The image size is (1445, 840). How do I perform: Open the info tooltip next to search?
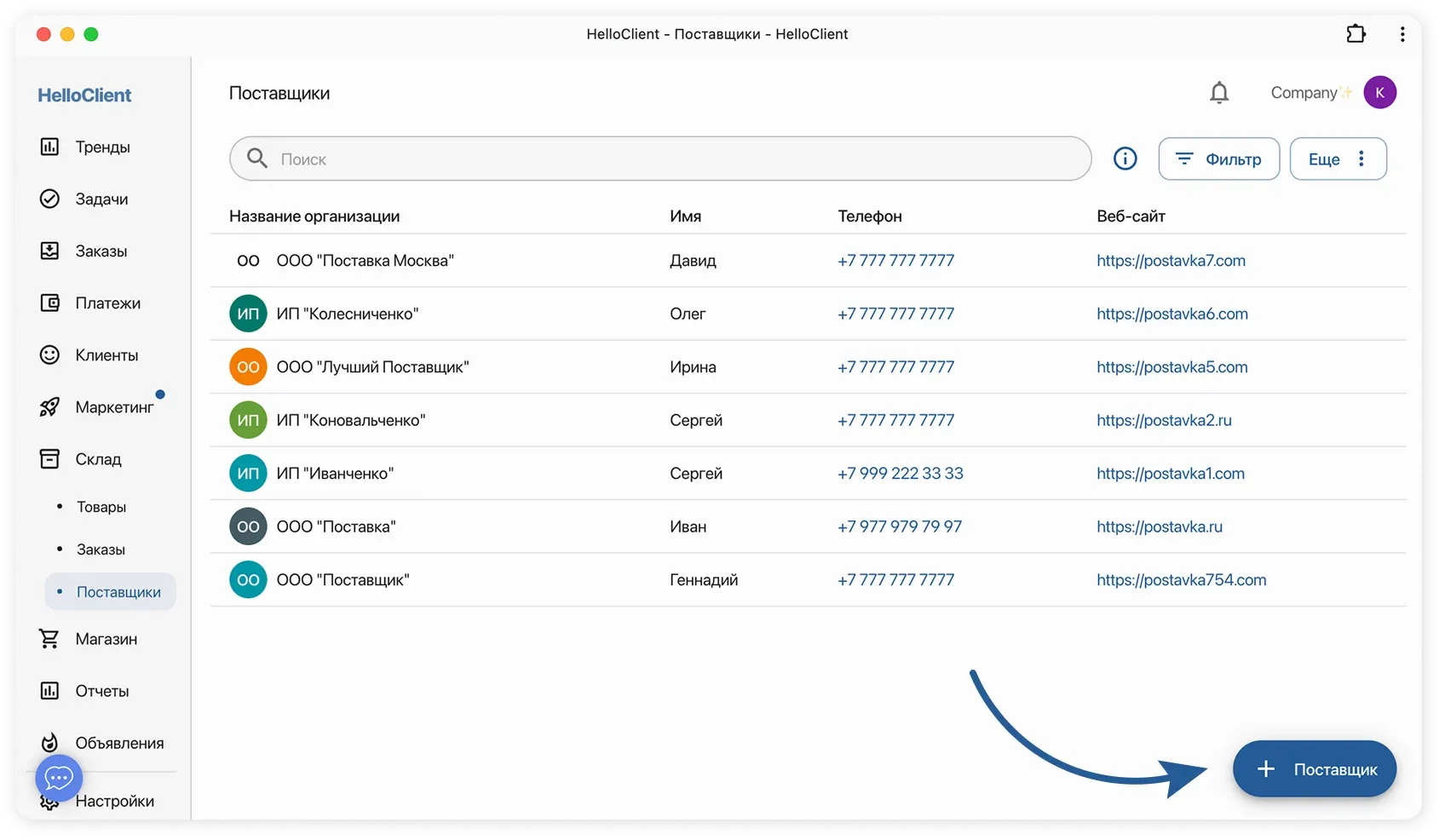tap(1125, 158)
